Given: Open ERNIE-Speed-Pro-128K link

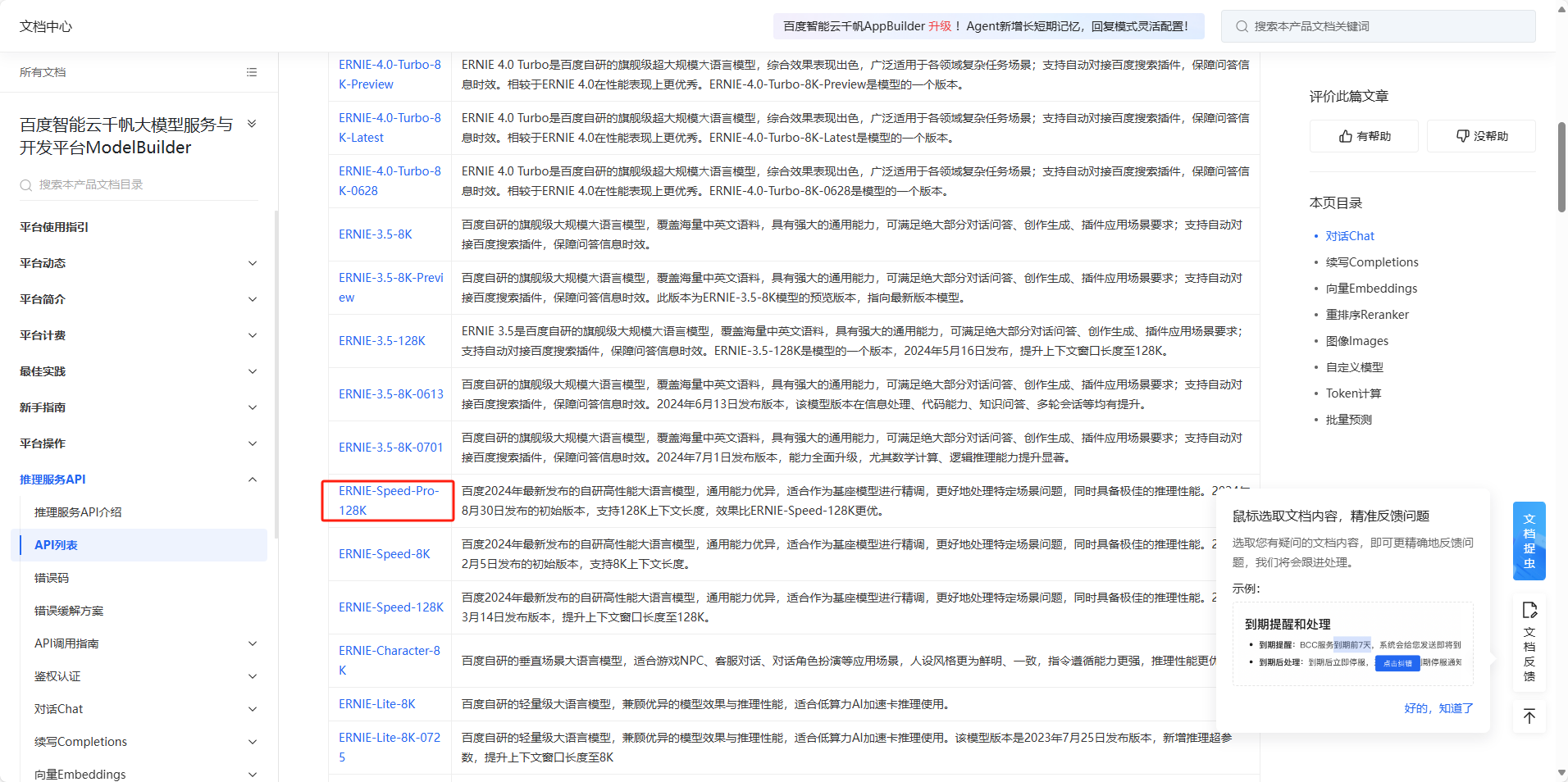Looking at the screenshot, I should coord(389,501).
